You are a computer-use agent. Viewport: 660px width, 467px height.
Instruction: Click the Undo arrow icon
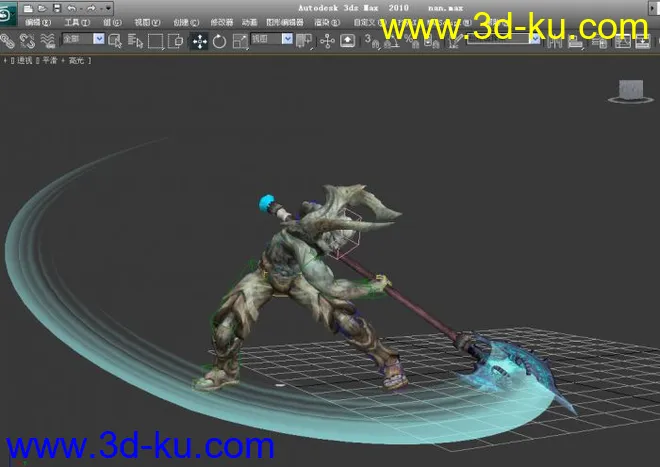[72, 8]
